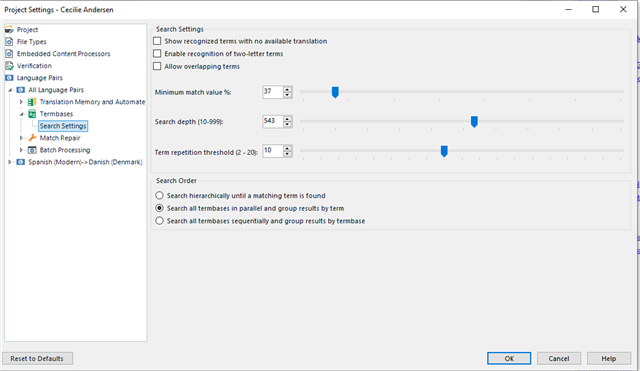Click the Cancel button
This screenshot has height=371, width=640.
click(559, 358)
